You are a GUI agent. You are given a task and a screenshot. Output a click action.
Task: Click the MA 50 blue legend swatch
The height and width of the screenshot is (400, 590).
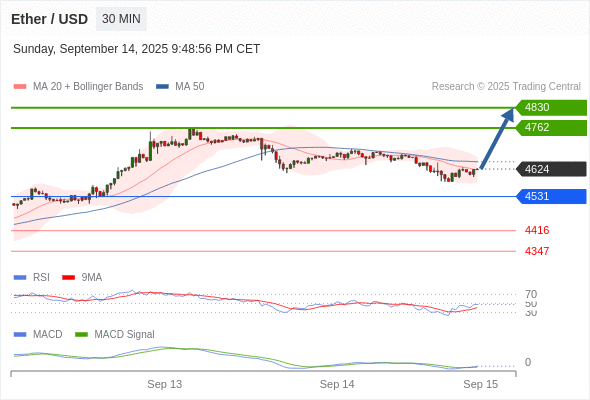pyautogui.click(x=162, y=87)
